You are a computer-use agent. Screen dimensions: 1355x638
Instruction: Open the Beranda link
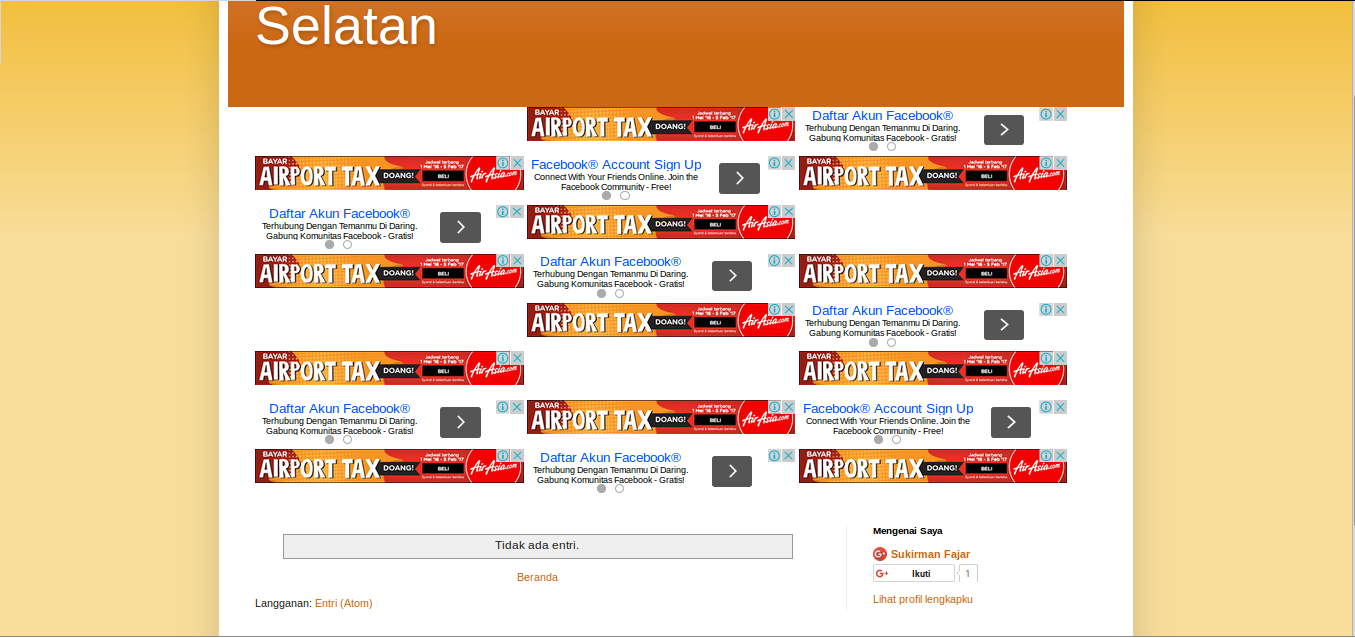[538, 577]
